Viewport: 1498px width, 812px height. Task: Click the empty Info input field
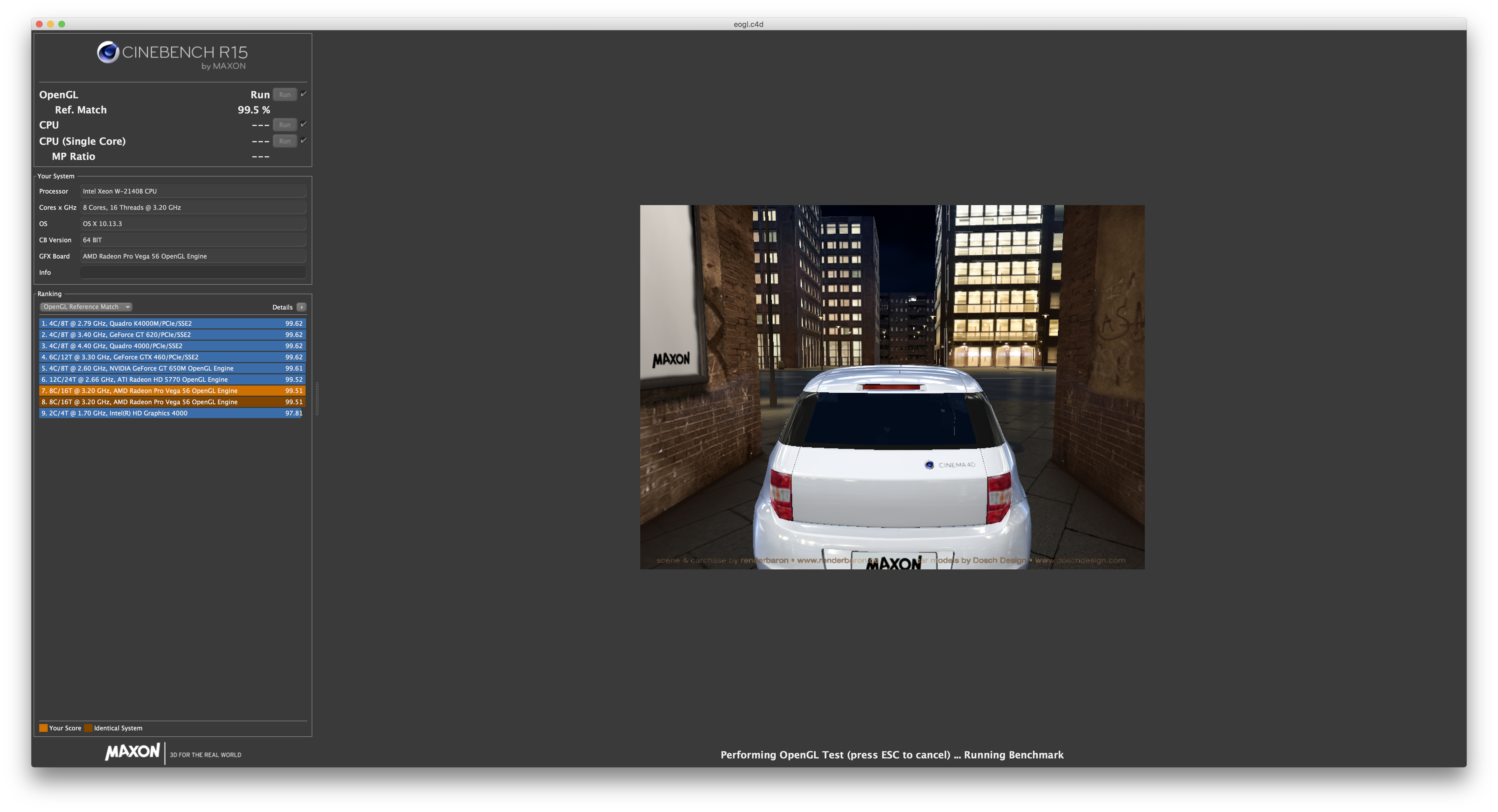coord(193,273)
